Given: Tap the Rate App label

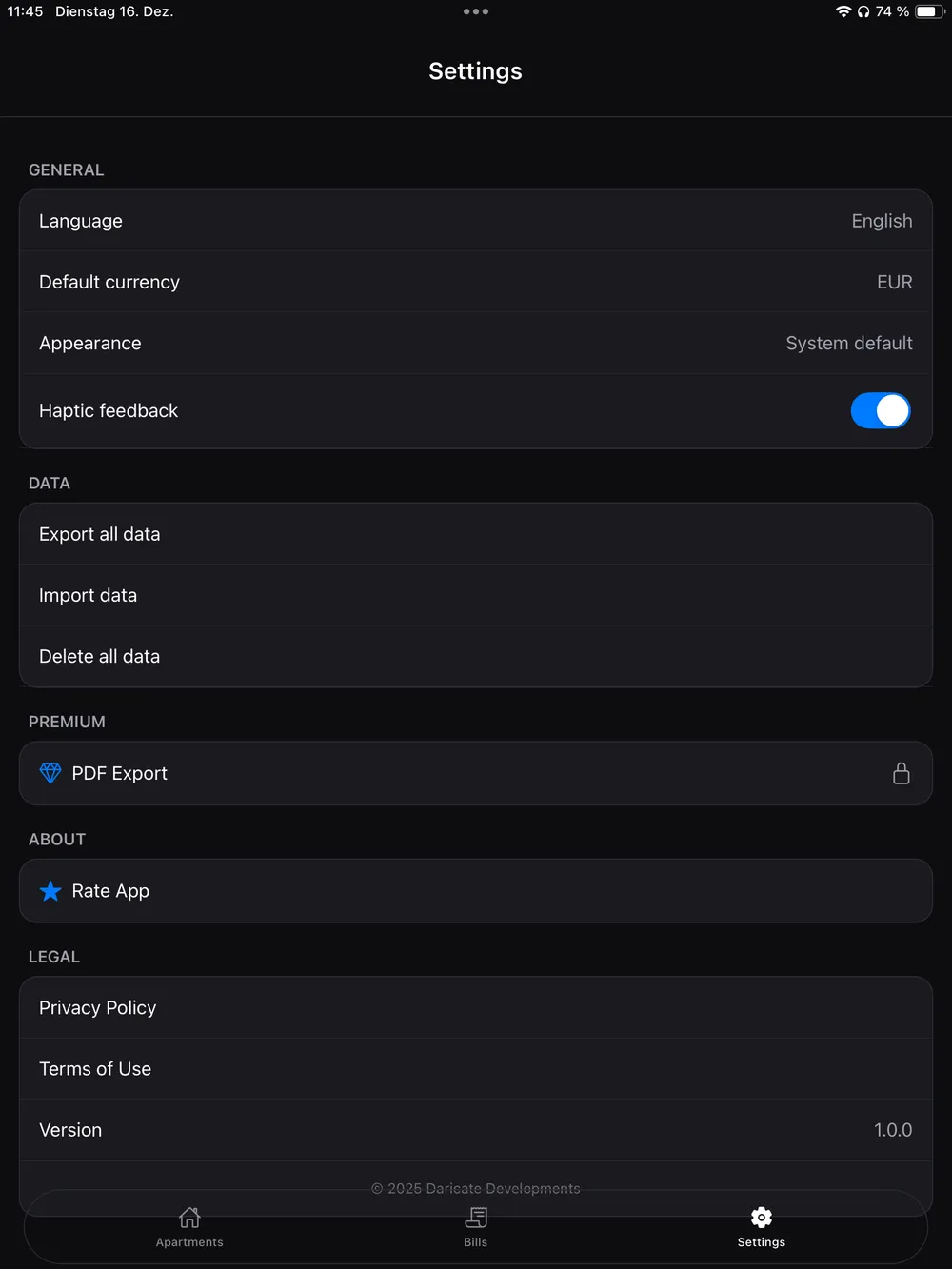Looking at the screenshot, I should [110, 891].
